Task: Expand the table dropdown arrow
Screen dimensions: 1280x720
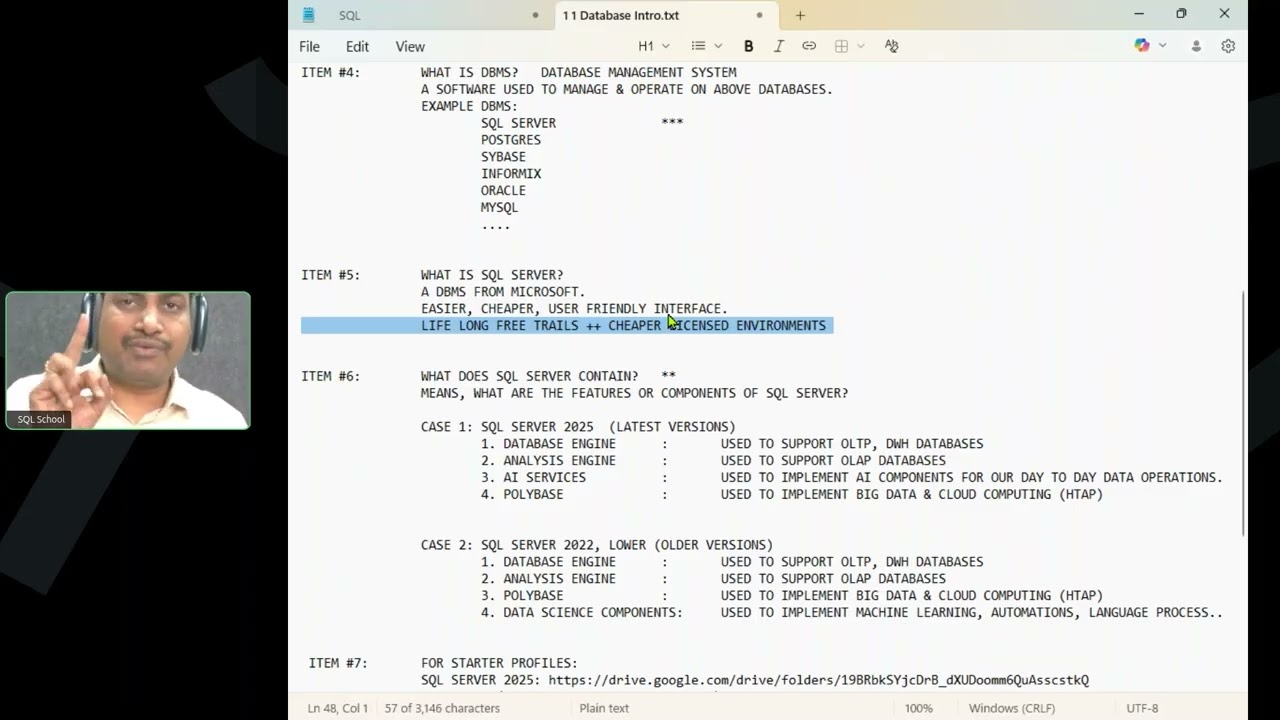Action: tap(860, 46)
